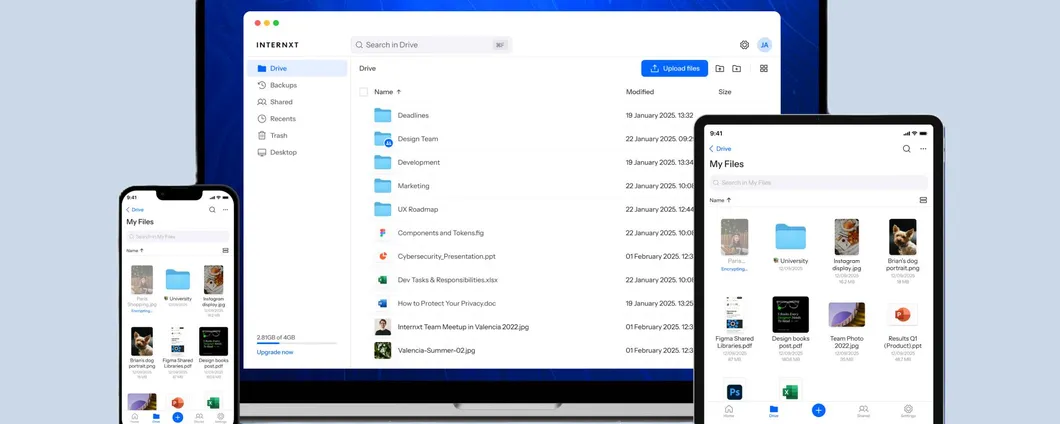
Task: Toggle Name sort order in tablet app
Action: (720, 200)
